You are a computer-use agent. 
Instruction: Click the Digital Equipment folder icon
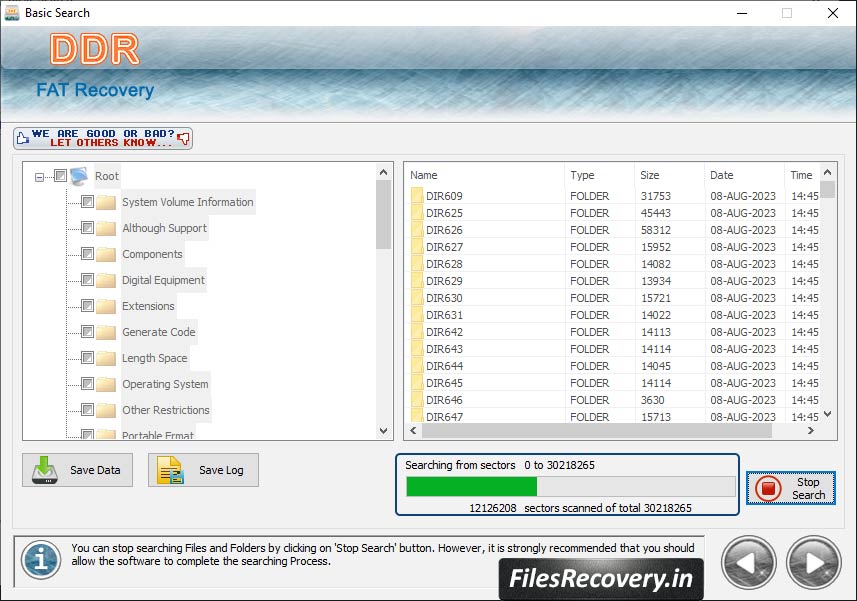tap(106, 280)
